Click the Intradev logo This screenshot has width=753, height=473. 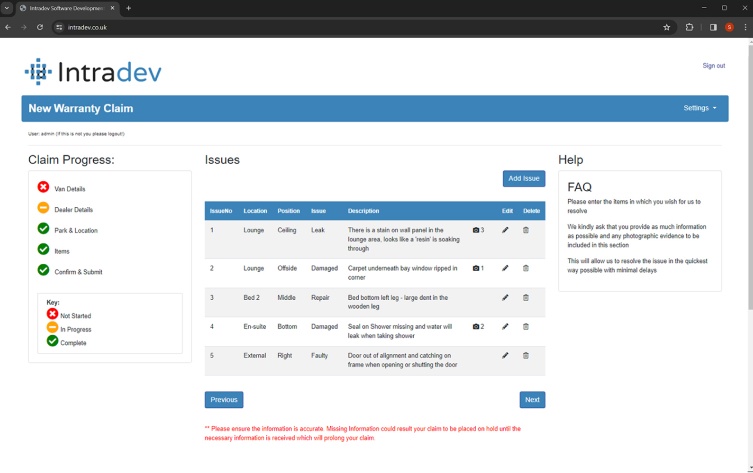pos(93,72)
